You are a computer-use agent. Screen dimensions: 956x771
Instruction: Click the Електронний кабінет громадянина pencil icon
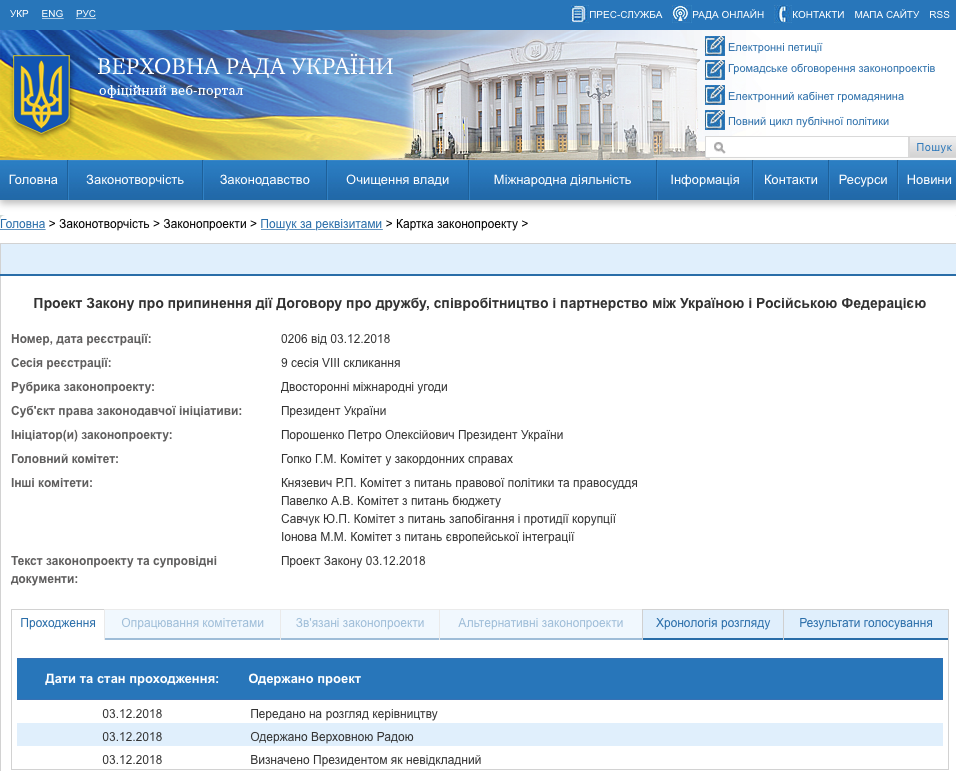715,96
